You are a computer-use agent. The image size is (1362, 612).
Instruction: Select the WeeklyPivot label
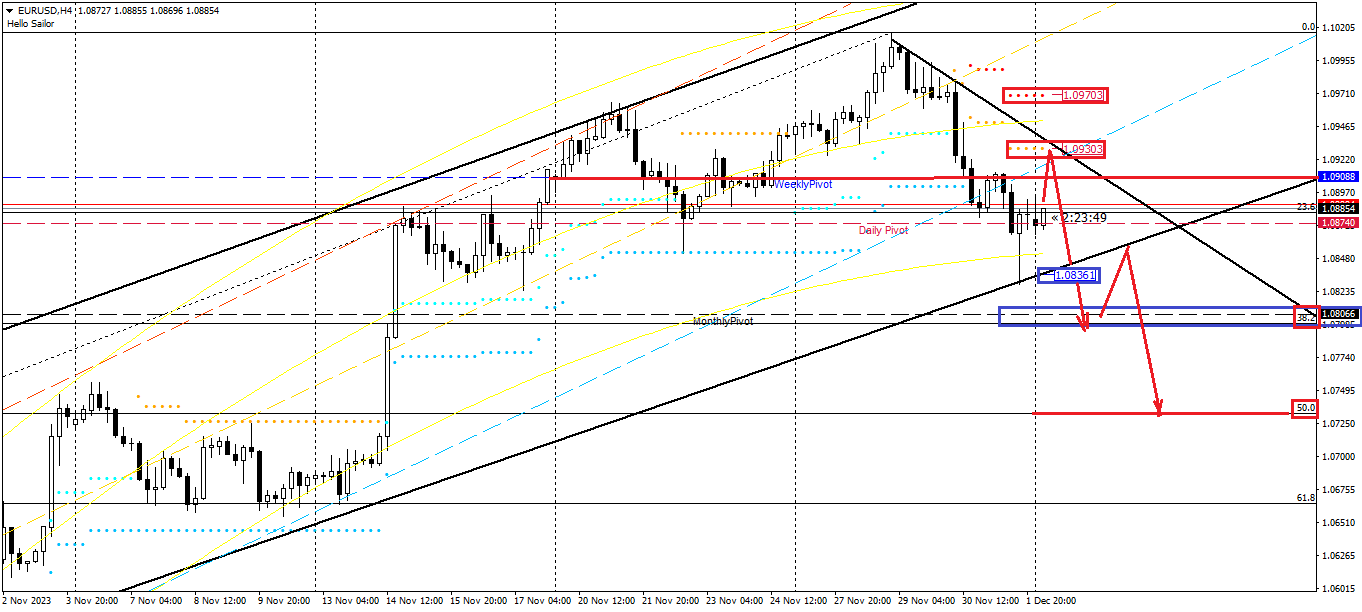[x=803, y=185]
